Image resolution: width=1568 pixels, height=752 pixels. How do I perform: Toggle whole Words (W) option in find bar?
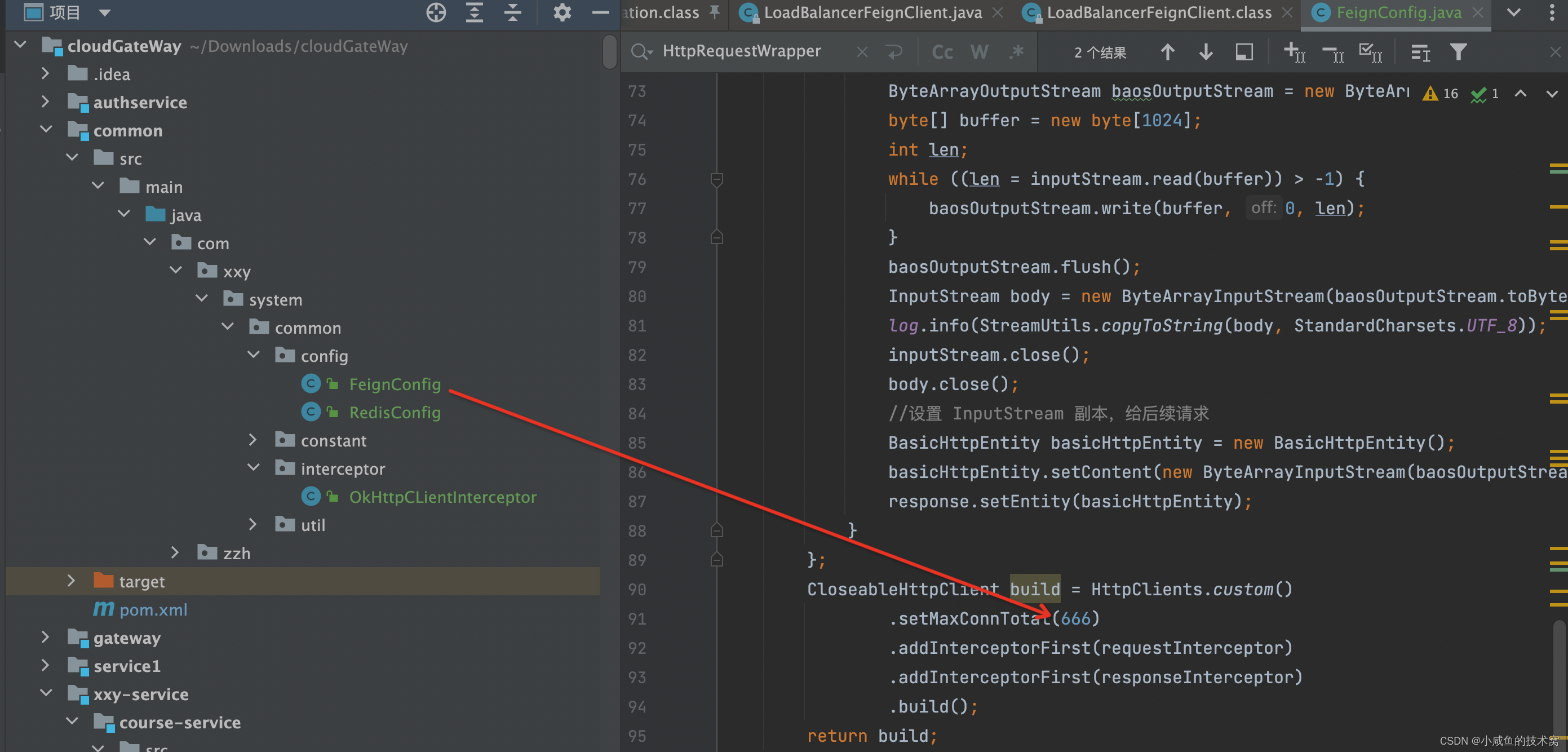click(x=980, y=52)
